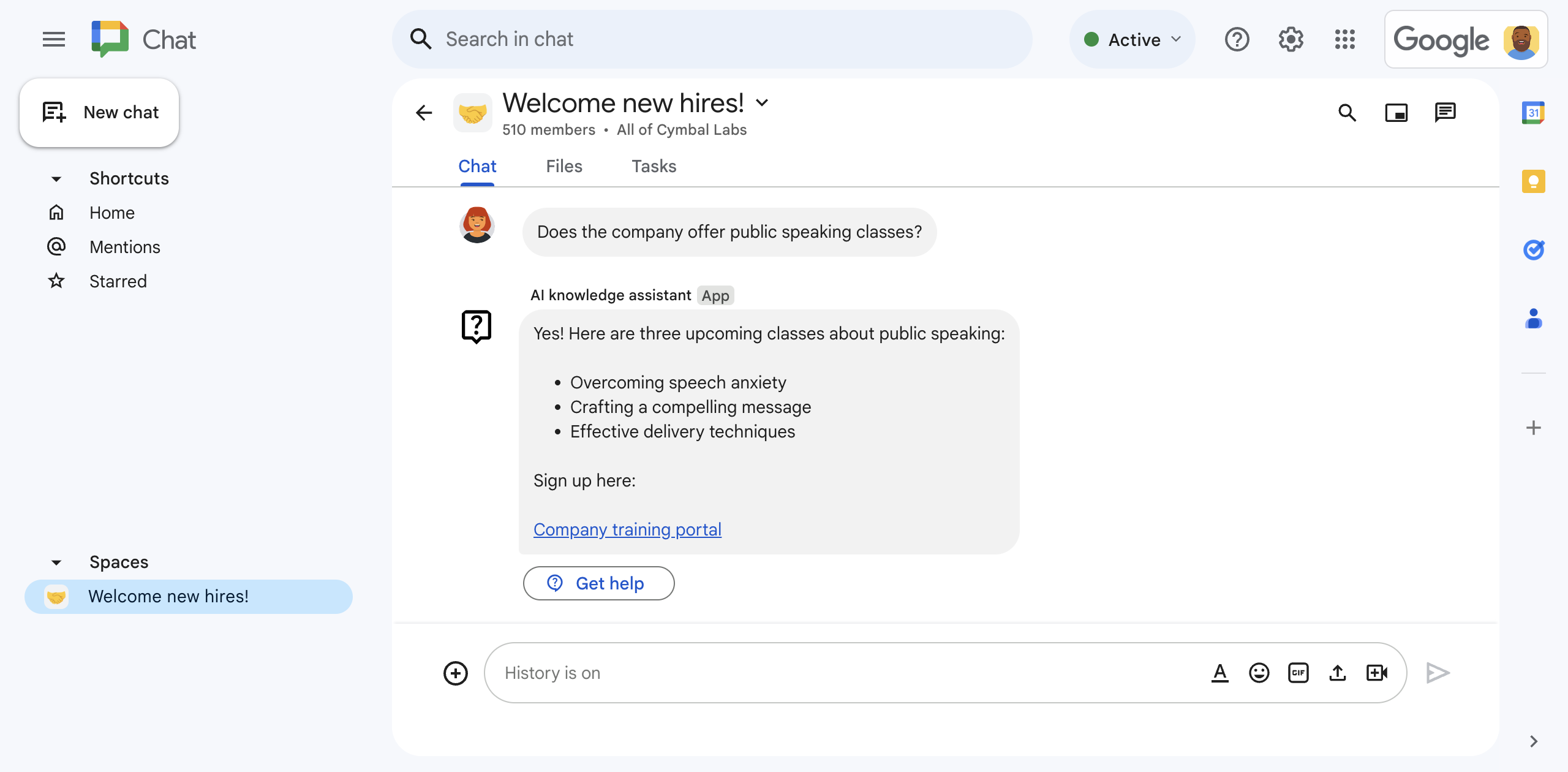Image resolution: width=1568 pixels, height=772 pixels.
Task: Click the GIF icon in message bar
Action: pyautogui.click(x=1299, y=672)
